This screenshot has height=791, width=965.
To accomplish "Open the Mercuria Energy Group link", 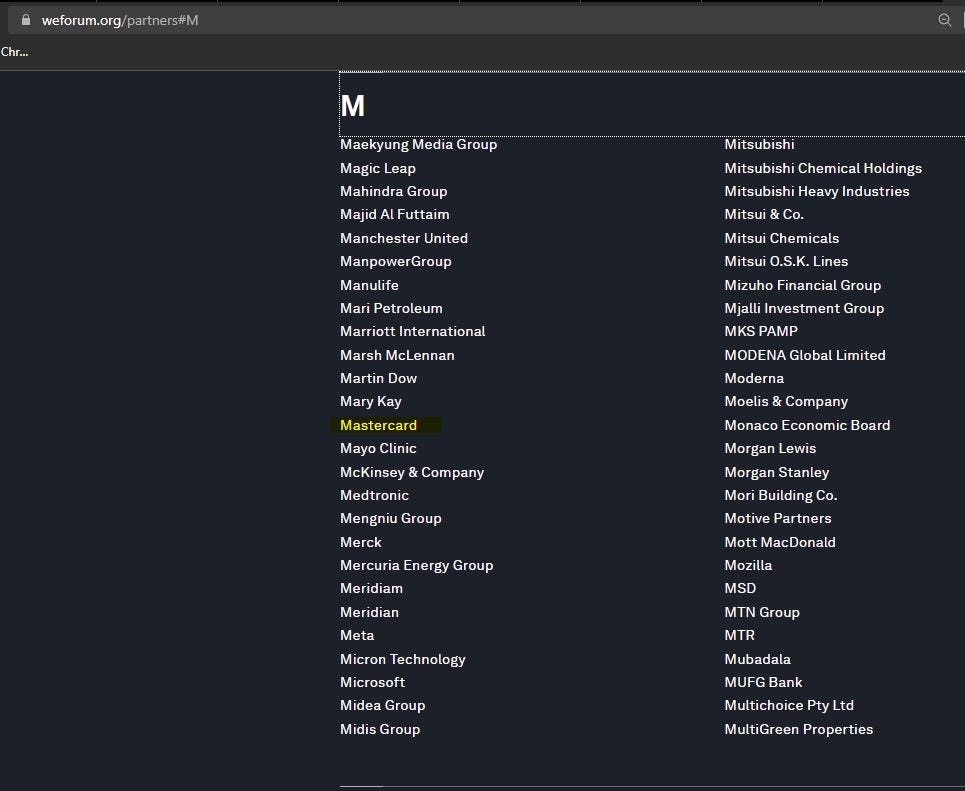I will pyautogui.click(x=417, y=565).
